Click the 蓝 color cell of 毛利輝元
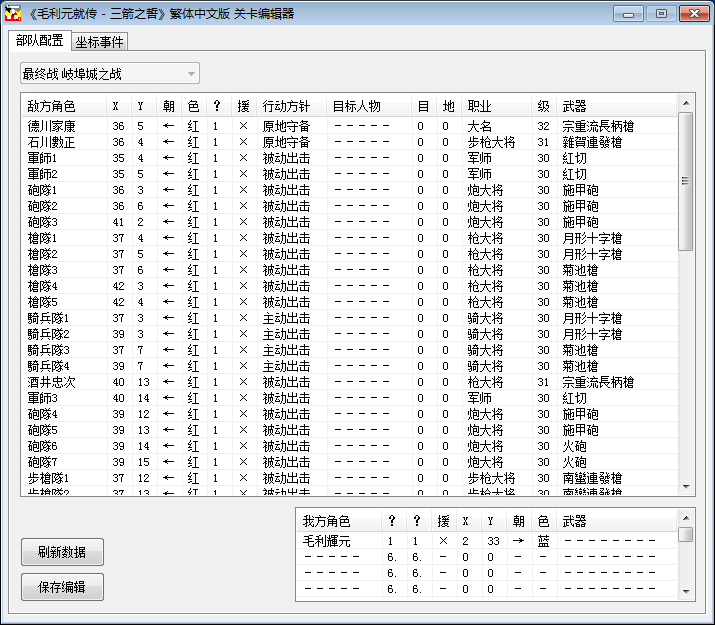 click(x=543, y=541)
